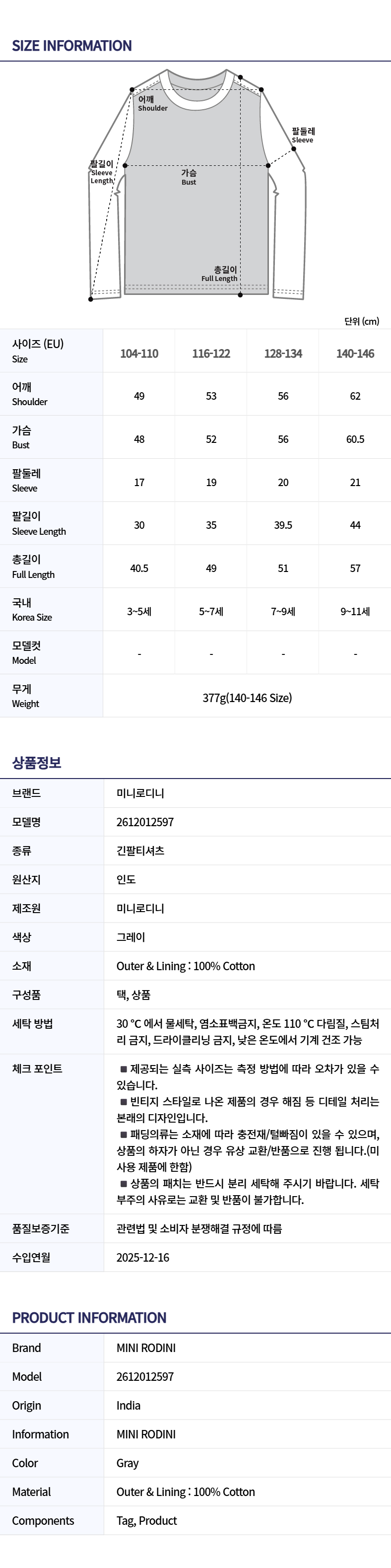Click the 미니로디니 brand value

click(140, 794)
